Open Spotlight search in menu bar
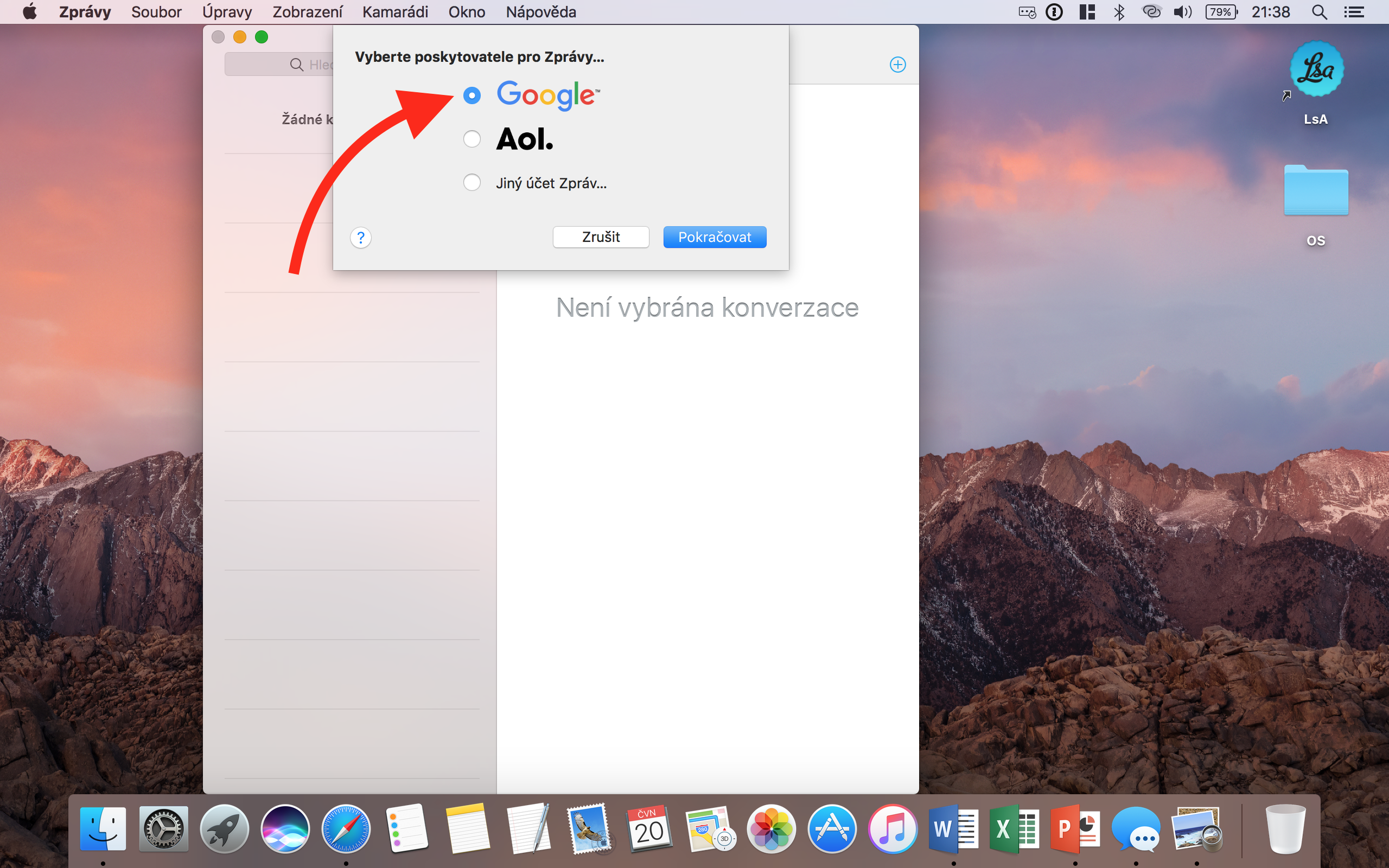The height and width of the screenshot is (868, 1389). (1319, 11)
